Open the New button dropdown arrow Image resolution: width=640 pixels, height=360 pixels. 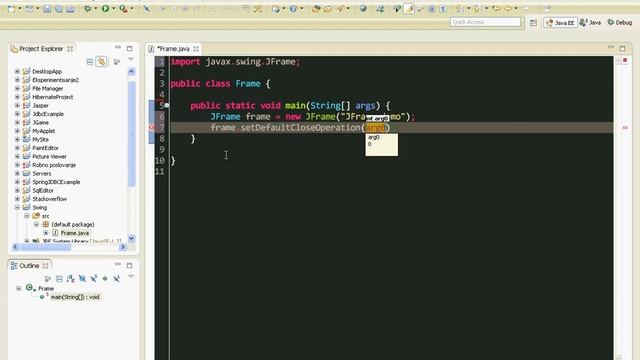tap(19, 9)
